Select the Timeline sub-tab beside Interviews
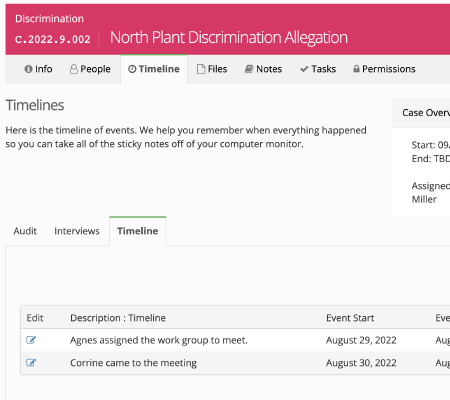This screenshot has width=450, height=400. pos(138,231)
